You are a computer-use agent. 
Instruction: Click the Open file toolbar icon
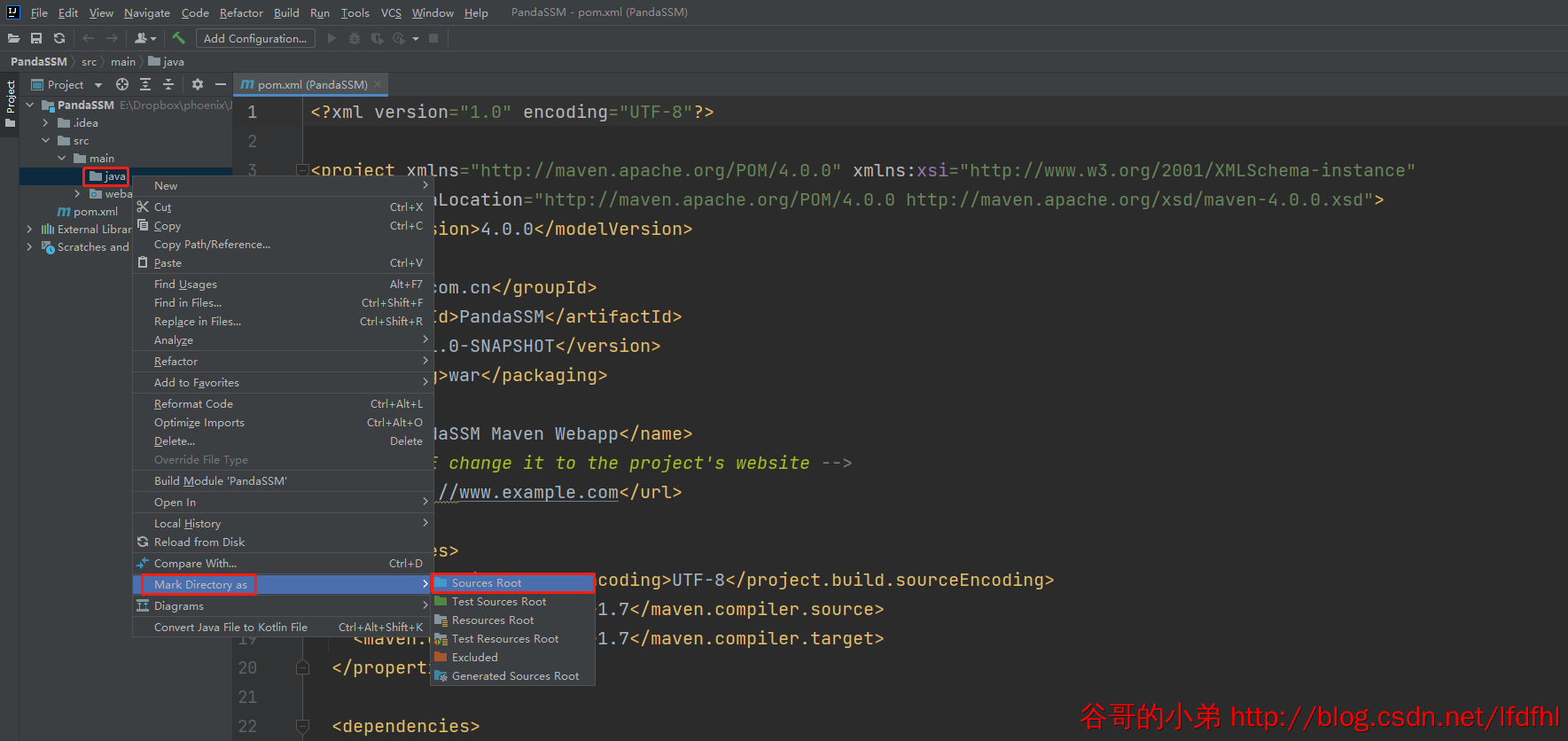(13, 38)
